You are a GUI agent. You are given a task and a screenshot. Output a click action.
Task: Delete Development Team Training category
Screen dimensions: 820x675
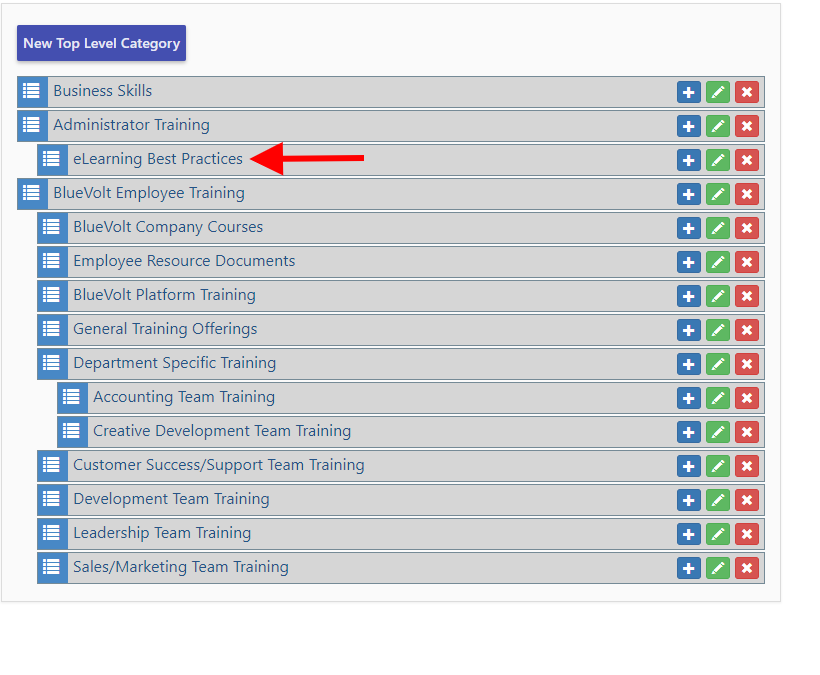coord(747,500)
